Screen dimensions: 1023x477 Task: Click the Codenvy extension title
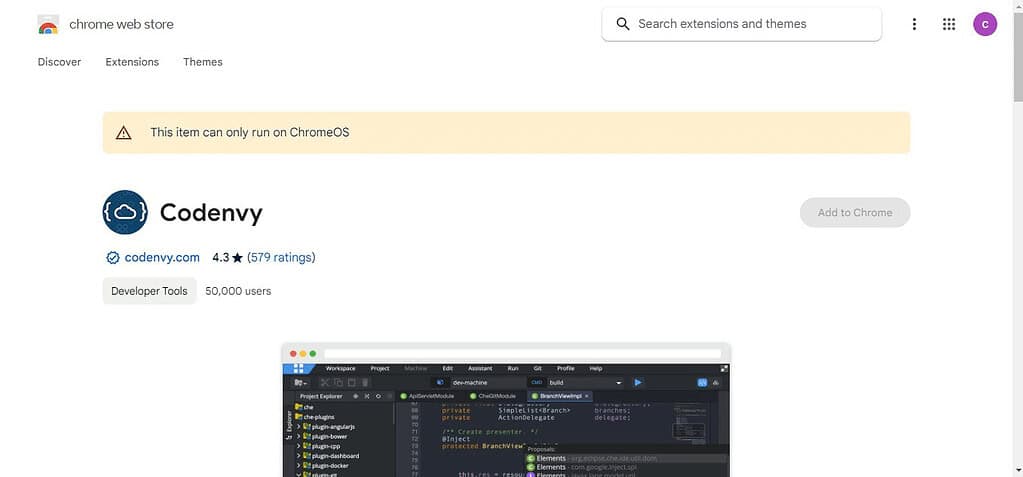tap(211, 213)
